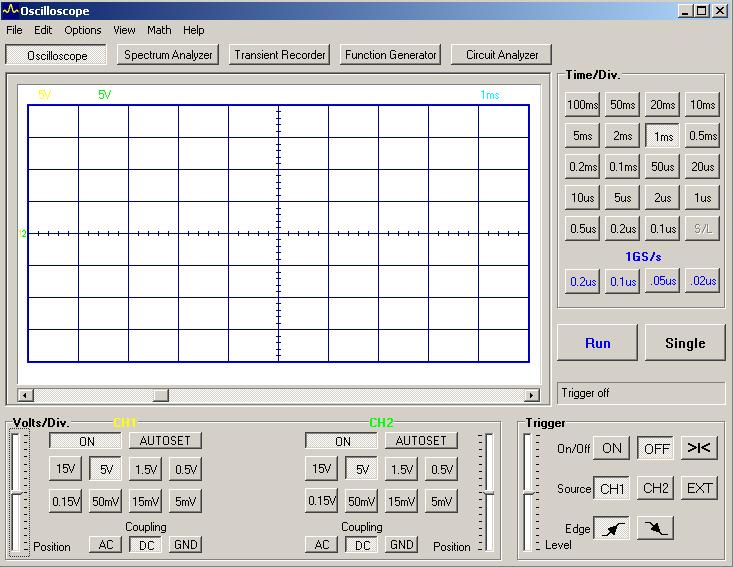Toggle CH1 ON button

pos(86,441)
